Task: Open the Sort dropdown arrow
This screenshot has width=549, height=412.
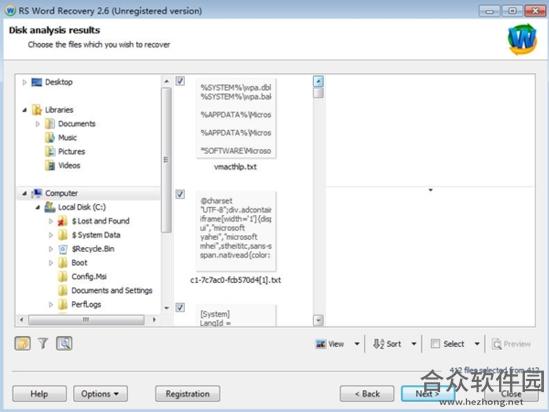Action: (x=414, y=344)
